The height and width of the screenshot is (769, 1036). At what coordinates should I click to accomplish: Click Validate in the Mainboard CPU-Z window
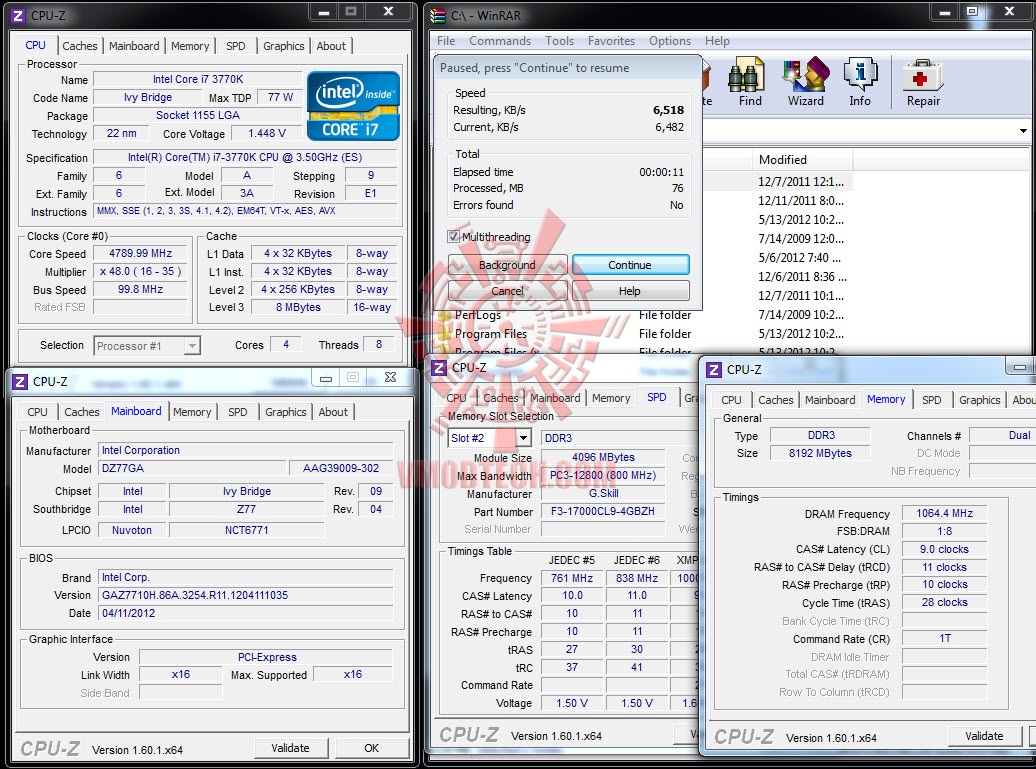[x=291, y=748]
